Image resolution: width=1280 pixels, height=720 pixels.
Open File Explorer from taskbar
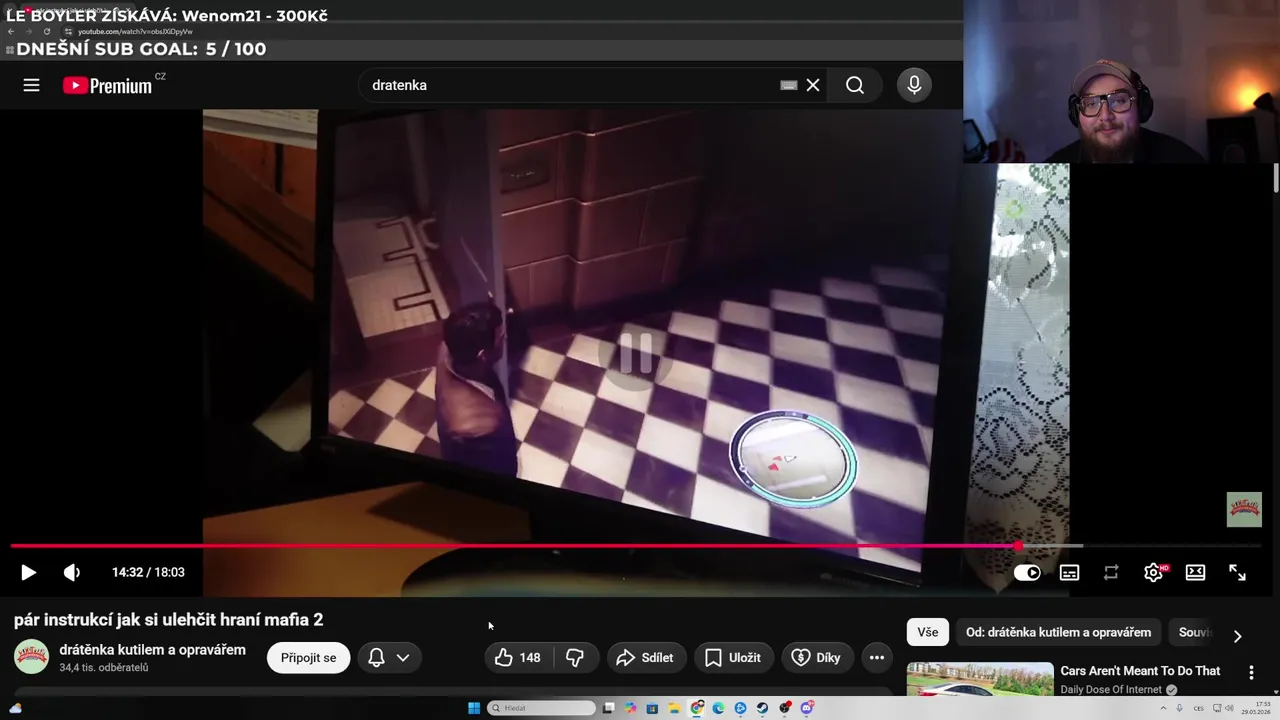click(675, 708)
